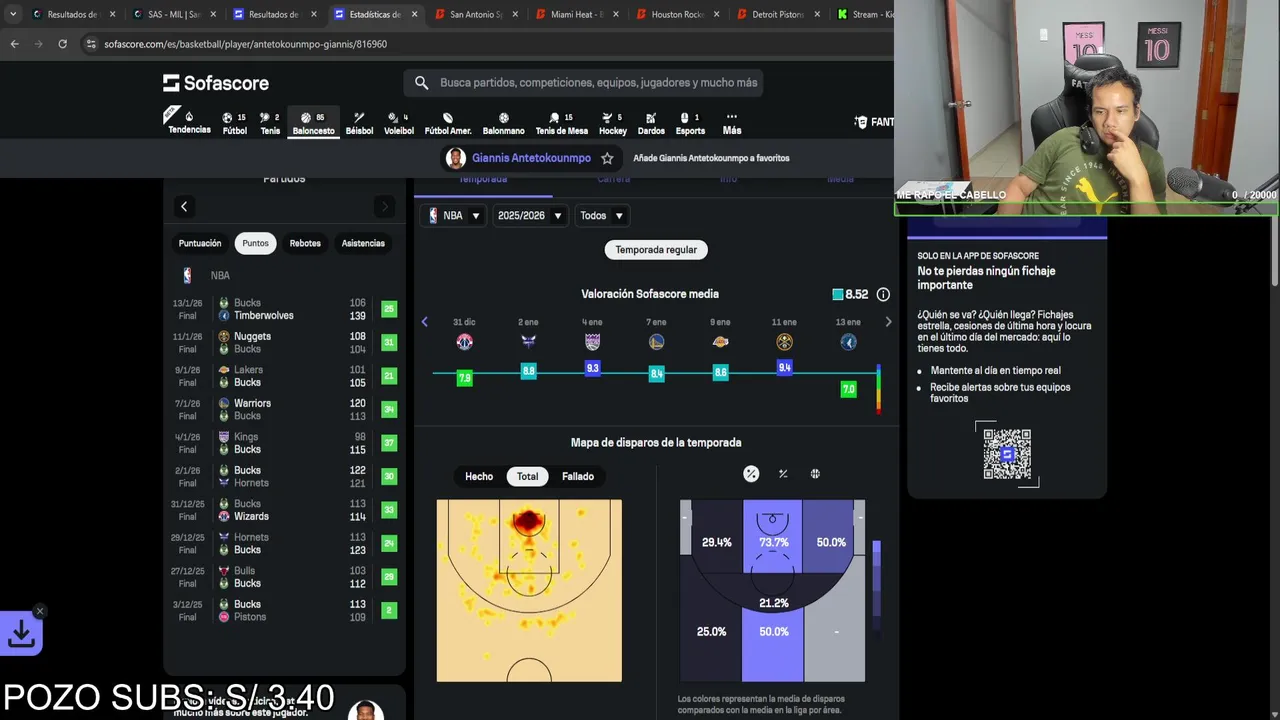Select the Asistencias stat filter

coord(363,243)
